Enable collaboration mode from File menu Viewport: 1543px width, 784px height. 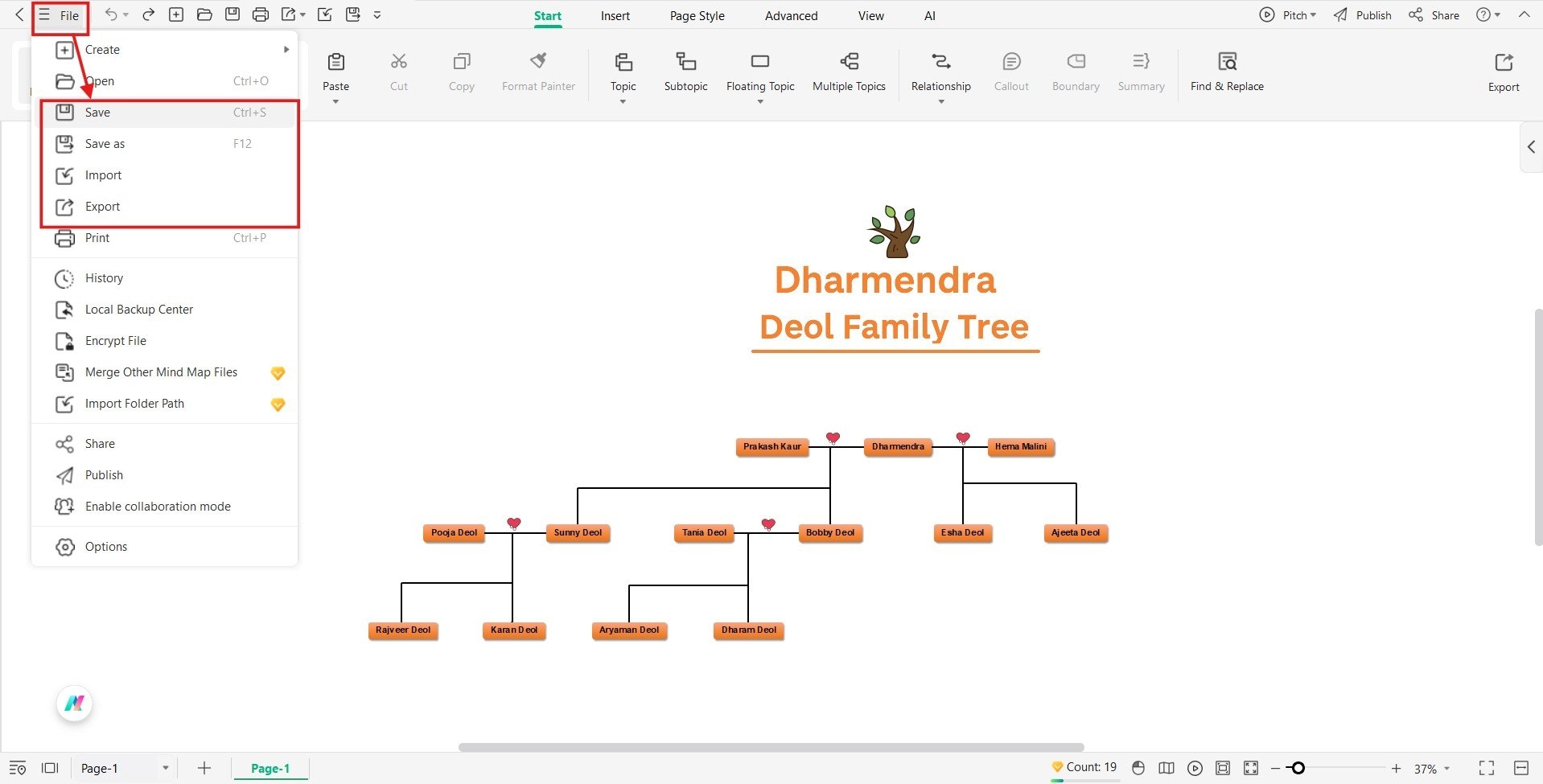(158, 507)
